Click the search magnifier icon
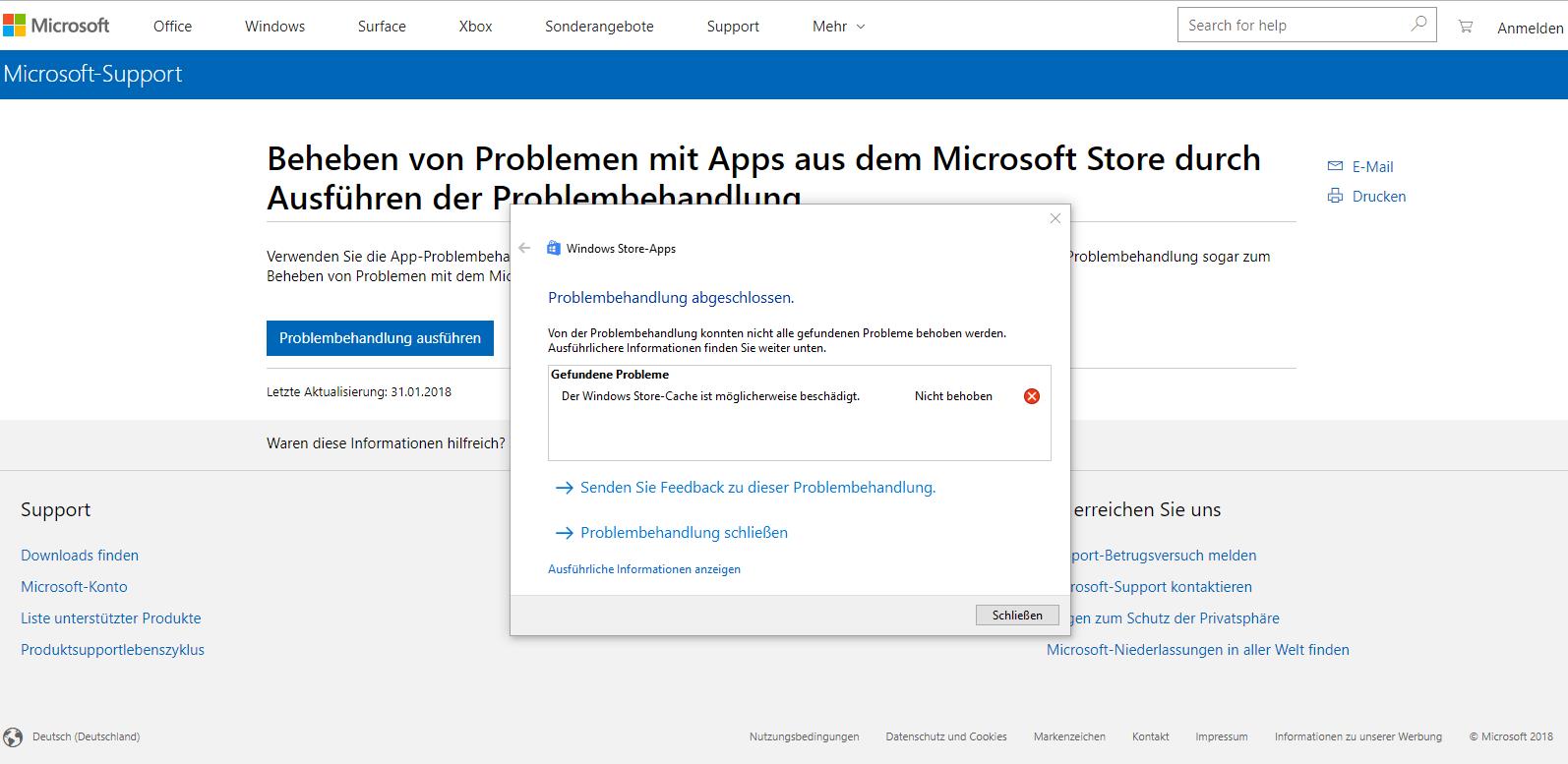Image resolution: width=1568 pixels, height=764 pixels. (1418, 25)
